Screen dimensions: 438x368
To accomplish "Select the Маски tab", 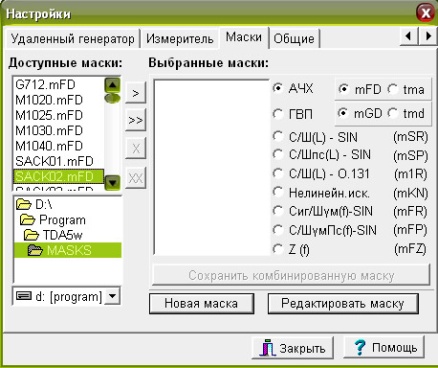I will [x=244, y=37].
